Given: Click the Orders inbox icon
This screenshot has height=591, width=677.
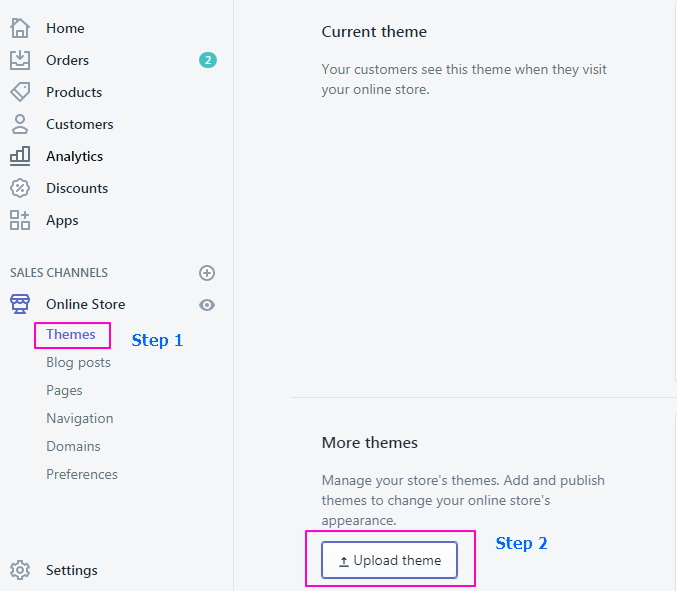Looking at the screenshot, I should [x=20, y=60].
